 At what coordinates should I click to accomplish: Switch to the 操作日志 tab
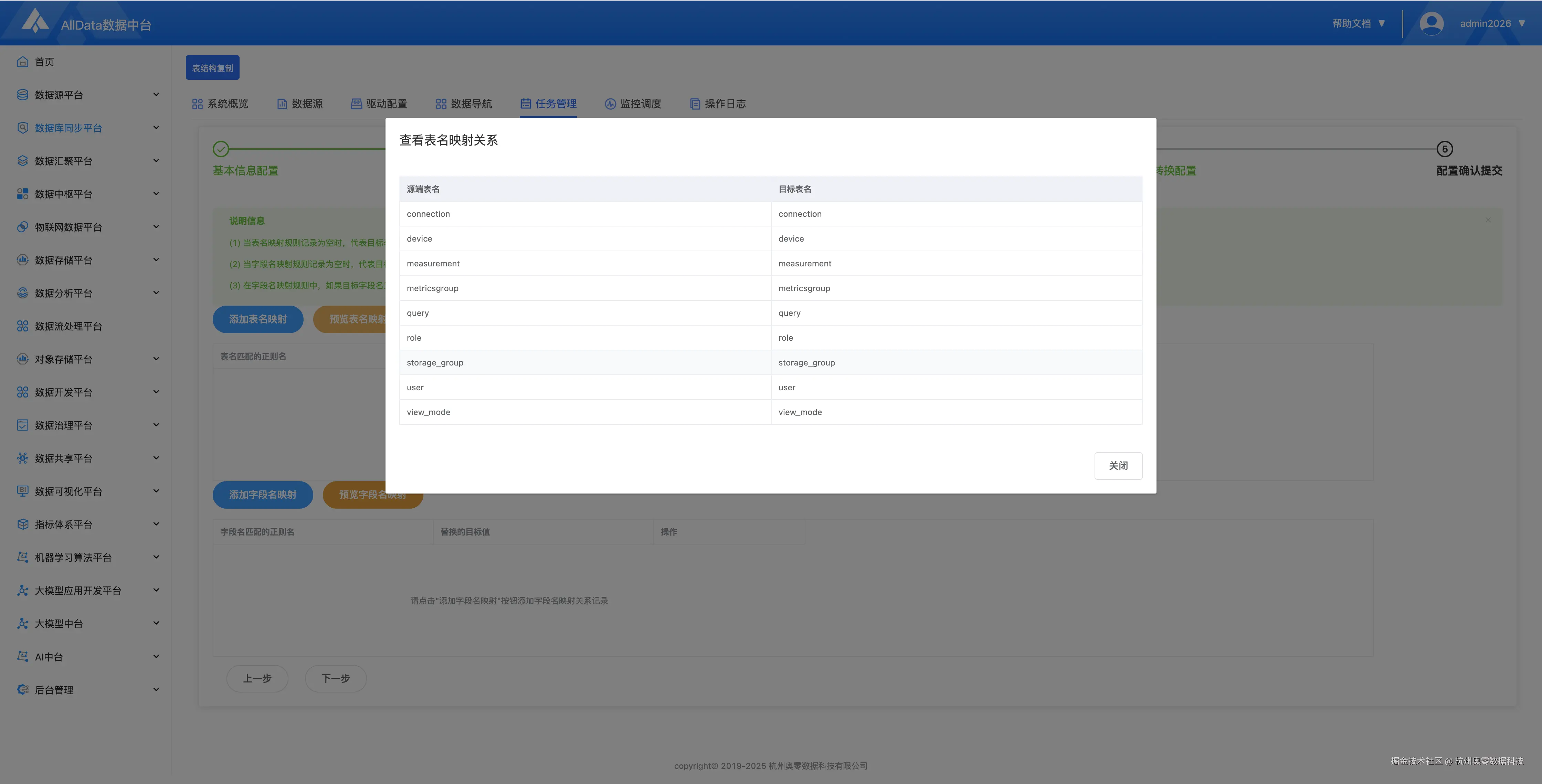[718, 104]
